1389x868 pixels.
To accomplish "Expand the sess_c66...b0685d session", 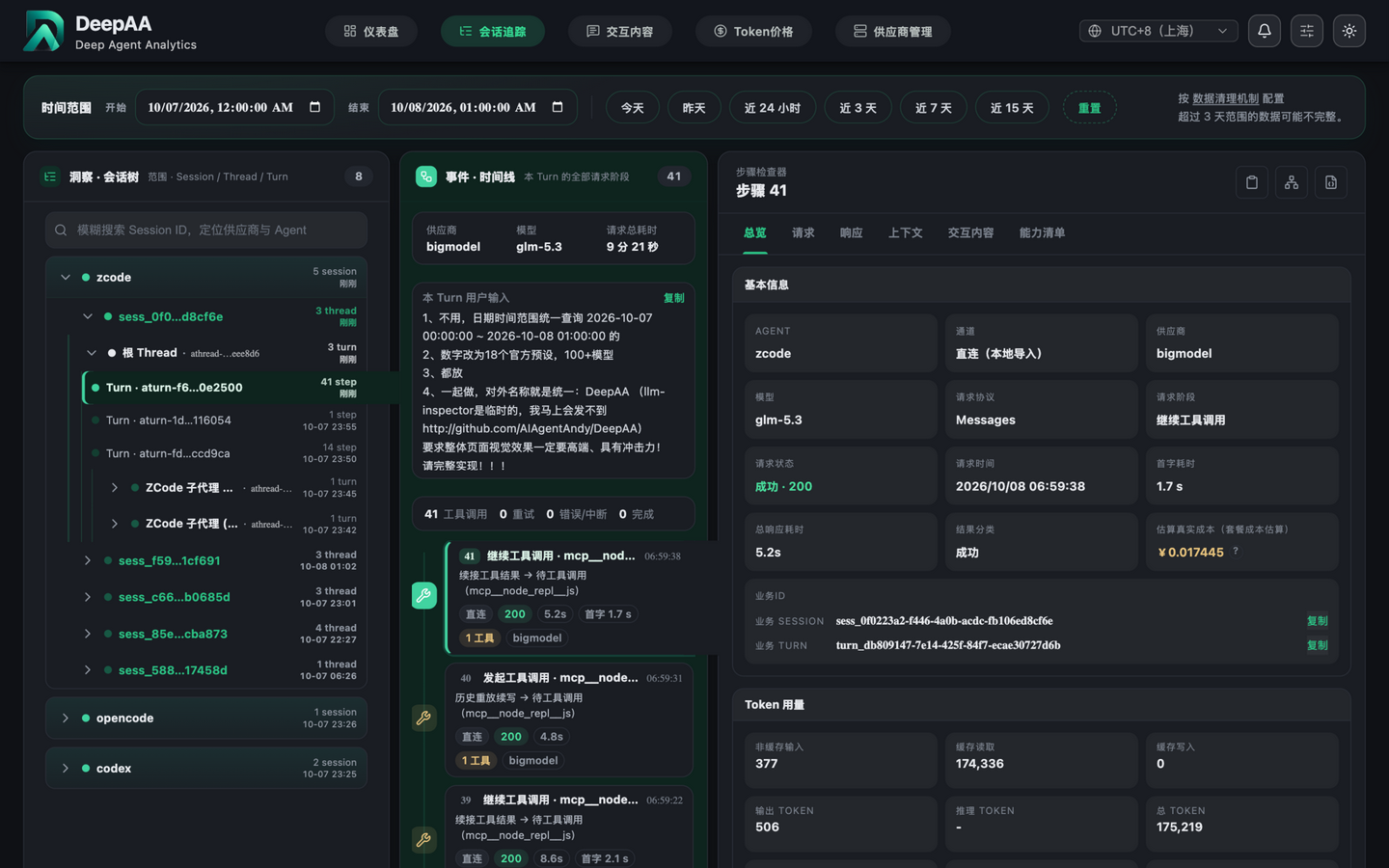I will coord(88,597).
